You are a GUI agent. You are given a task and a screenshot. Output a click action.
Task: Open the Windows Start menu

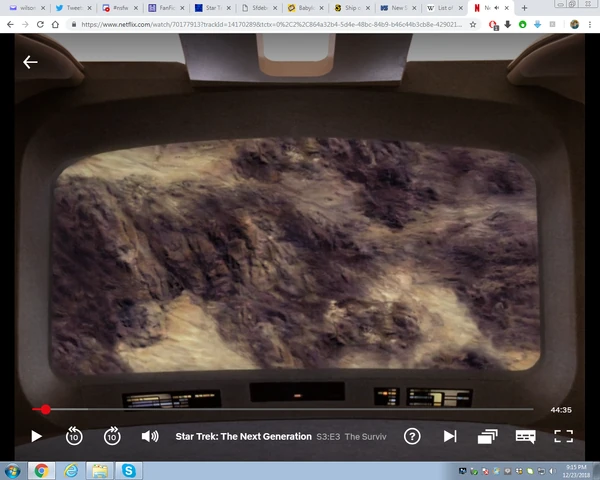pyautogui.click(x=12, y=470)
